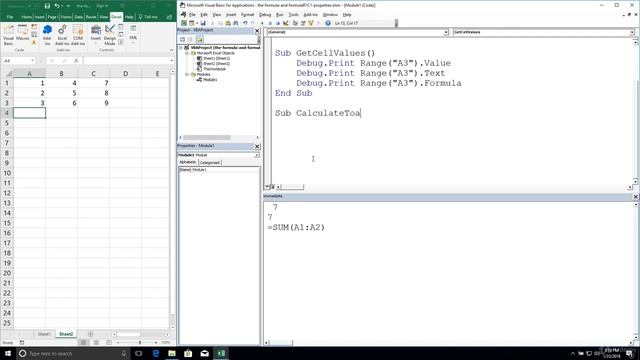Open the Excel Help ribbon tab

click(129, 17)
